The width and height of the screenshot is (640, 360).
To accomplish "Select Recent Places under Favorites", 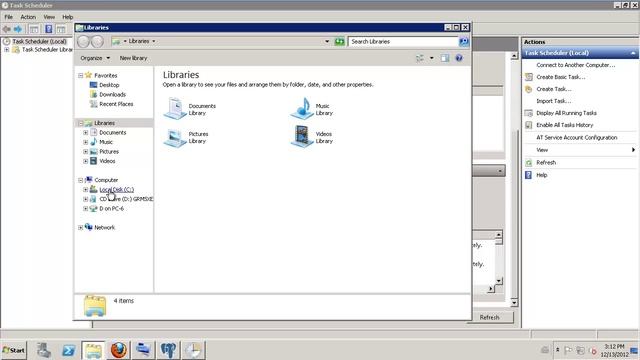I will [116, 104].
